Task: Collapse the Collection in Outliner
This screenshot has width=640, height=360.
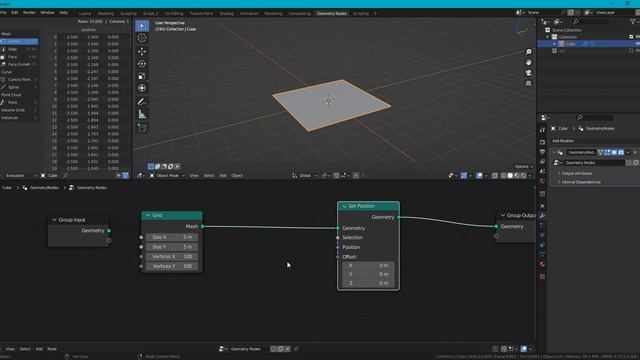Action: tap(548, 37)
